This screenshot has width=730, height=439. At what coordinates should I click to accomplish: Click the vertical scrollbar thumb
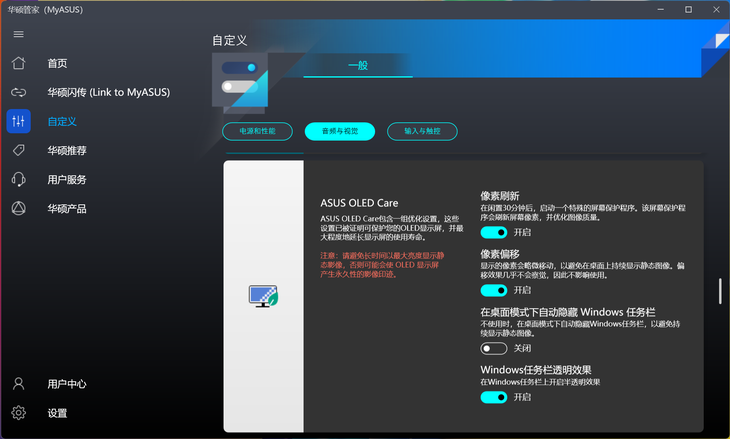[x=720, y=291]
